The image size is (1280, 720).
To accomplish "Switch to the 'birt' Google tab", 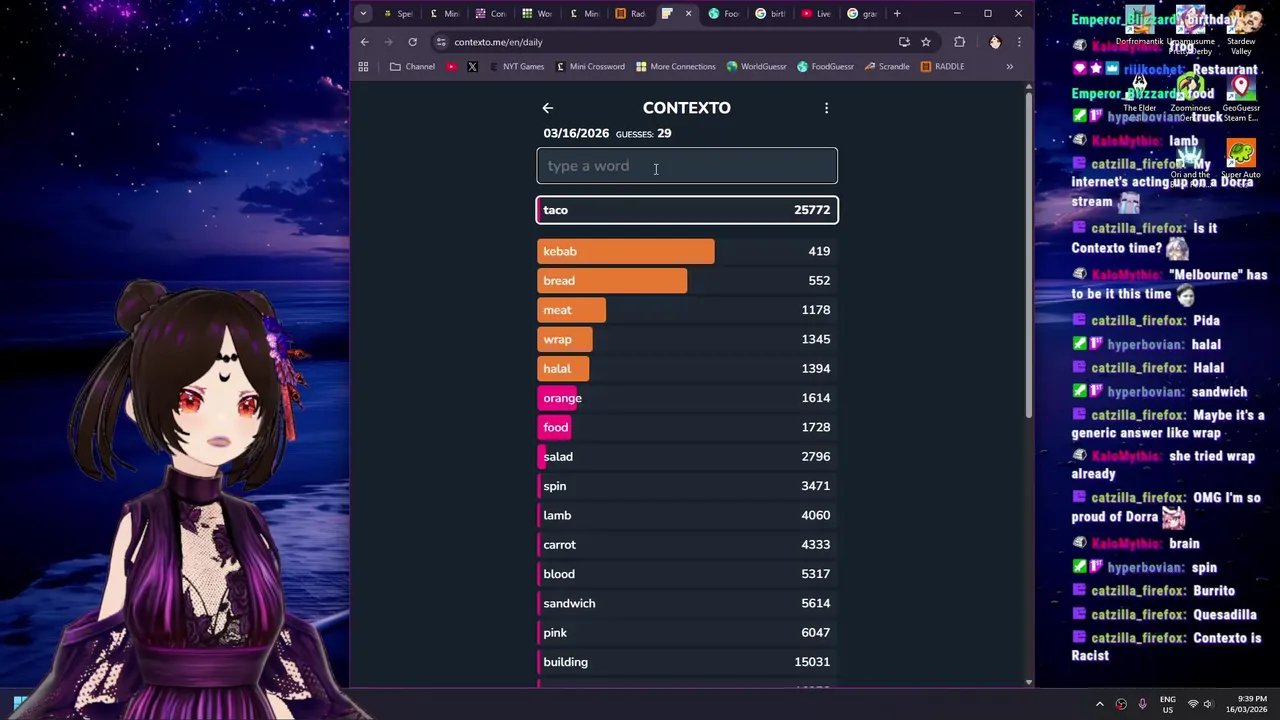I will click(x=770, y=13).
